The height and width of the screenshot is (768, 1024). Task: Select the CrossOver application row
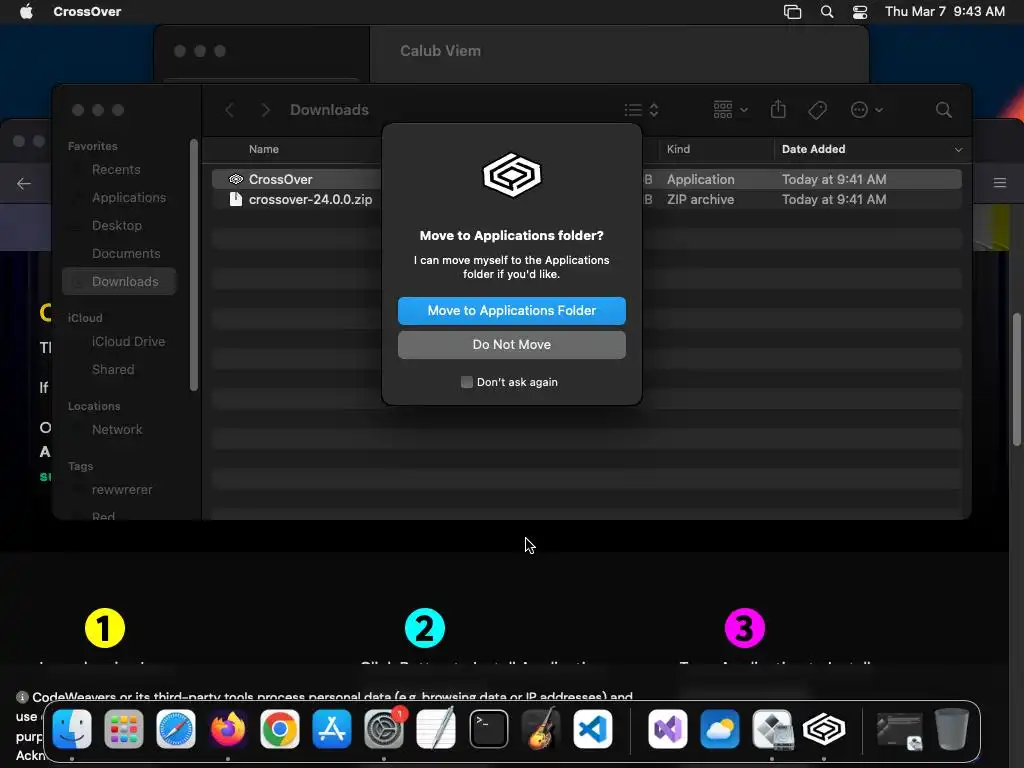[586, 179]
